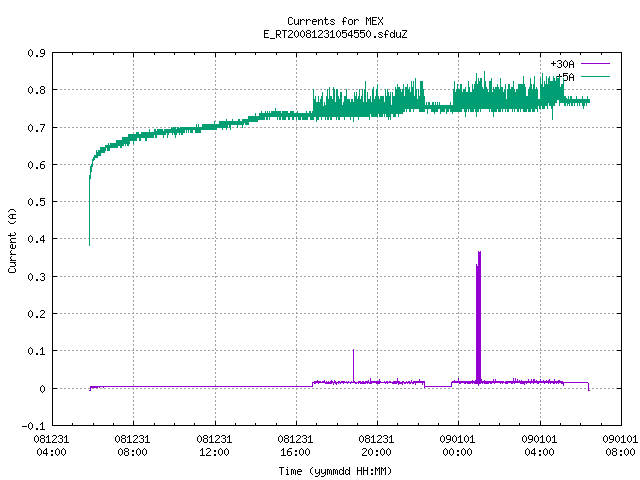640x480 pixels.
Task: Click the '+5A' legend label
Action: tap(565, 77)
